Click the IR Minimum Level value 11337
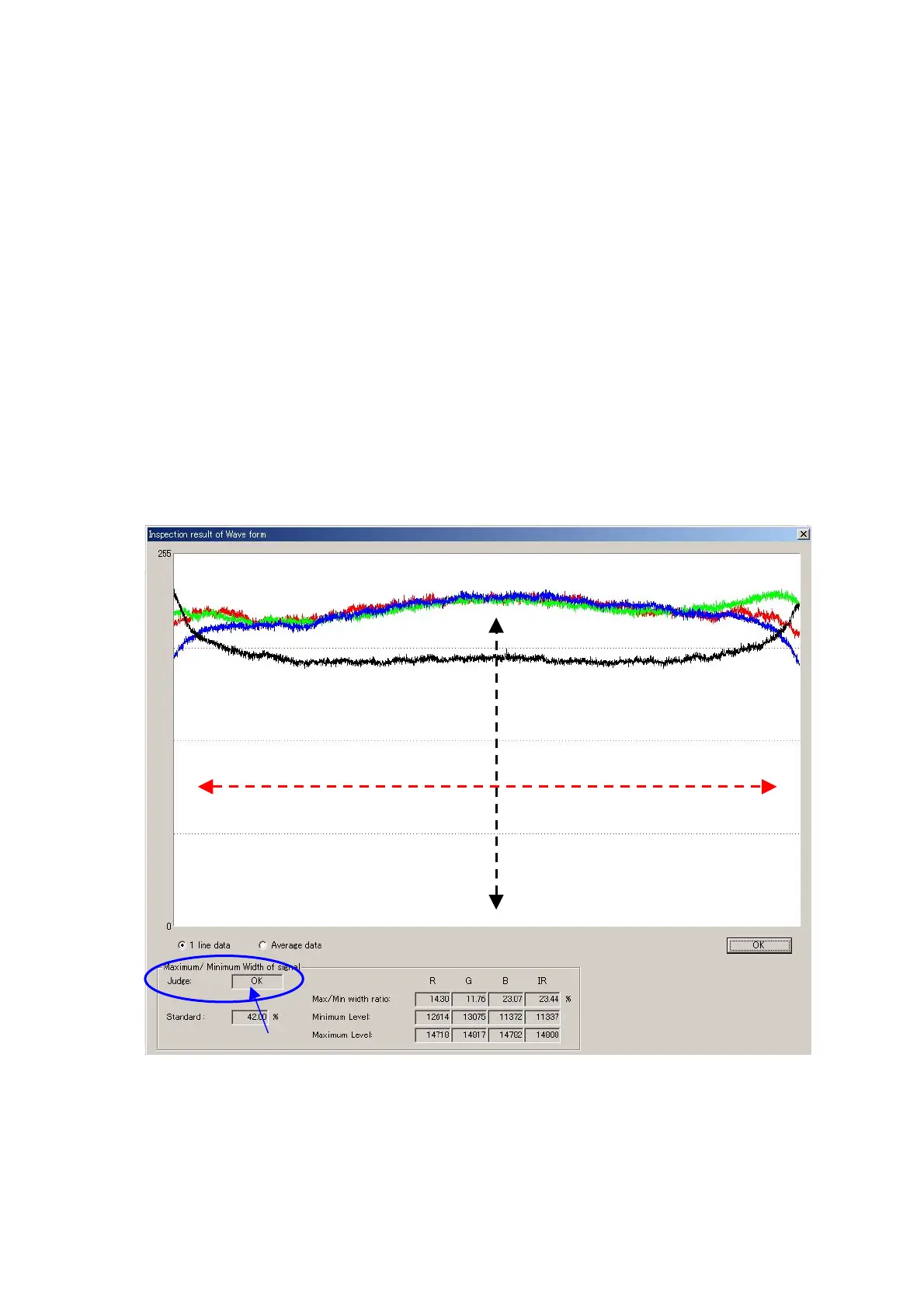Image resolution: width=924 pixels, height=1308 pixels. point(542,1017)
